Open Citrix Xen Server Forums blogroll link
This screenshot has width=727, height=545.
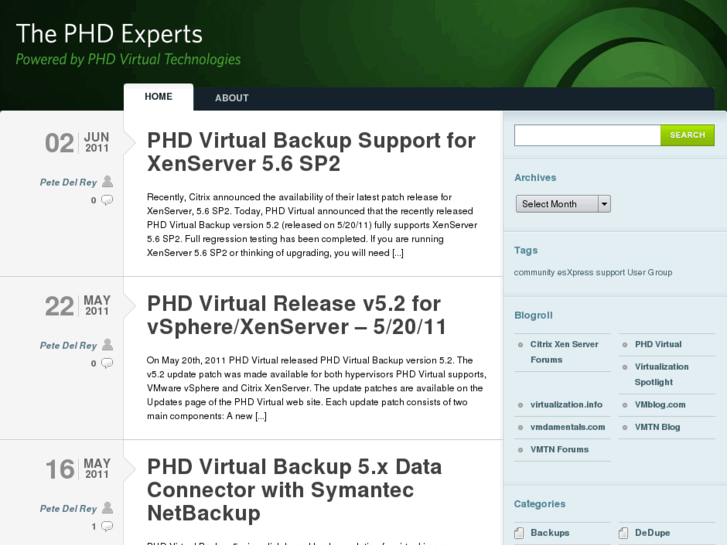(x=564, y=352)
